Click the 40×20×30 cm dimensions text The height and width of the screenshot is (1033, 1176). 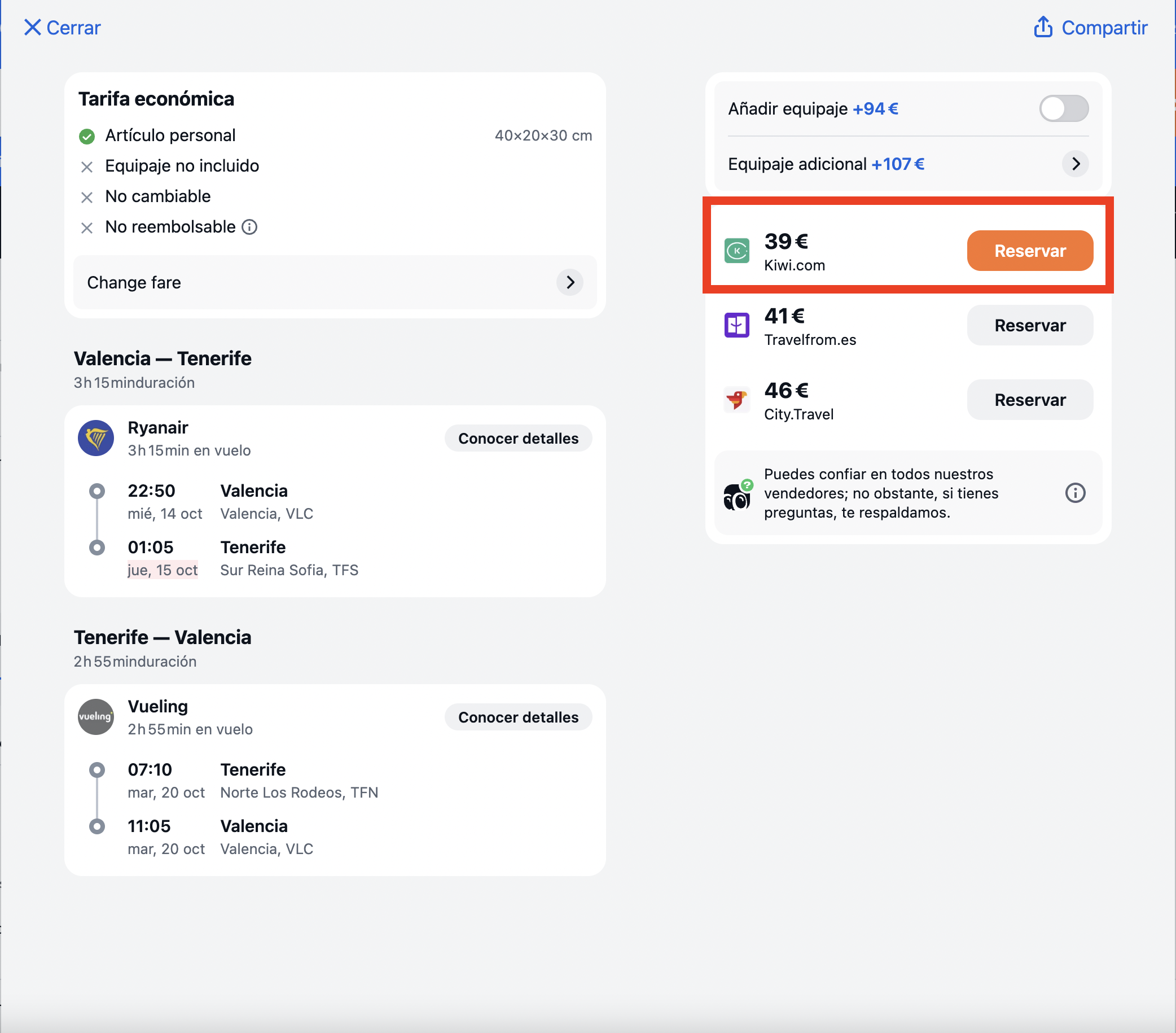click(x=543, y=135)
